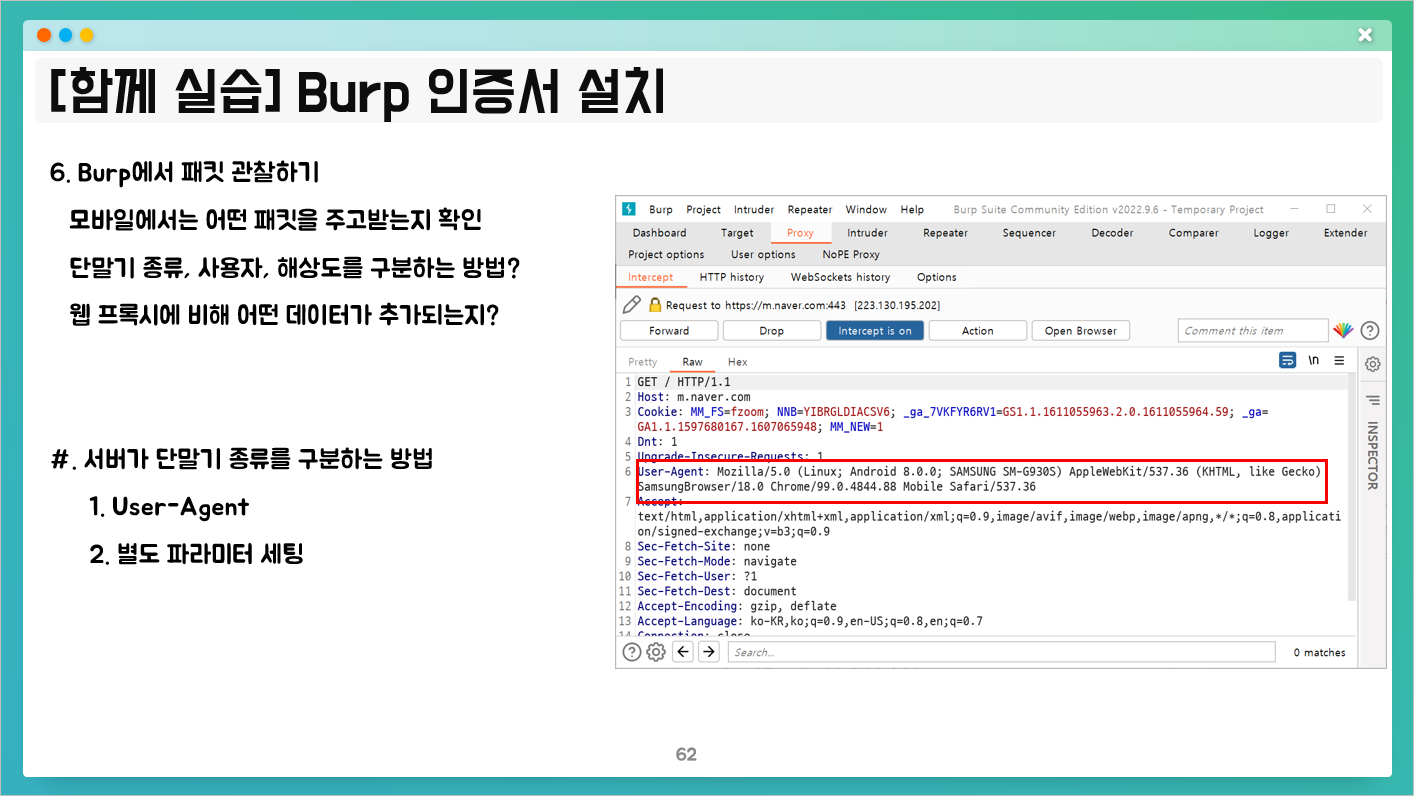1414x796 pixels.
Task: Open the Repeater menu in the menu bar
Action: point(810,210)
